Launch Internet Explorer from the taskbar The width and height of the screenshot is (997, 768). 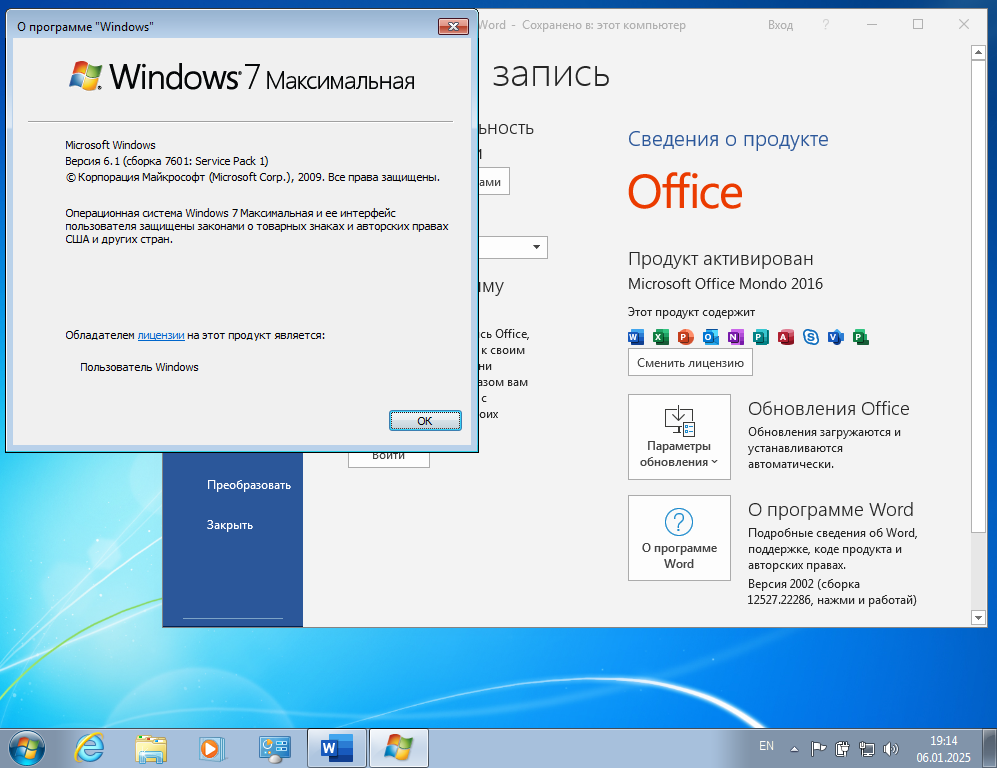click(x=89, y=748)
